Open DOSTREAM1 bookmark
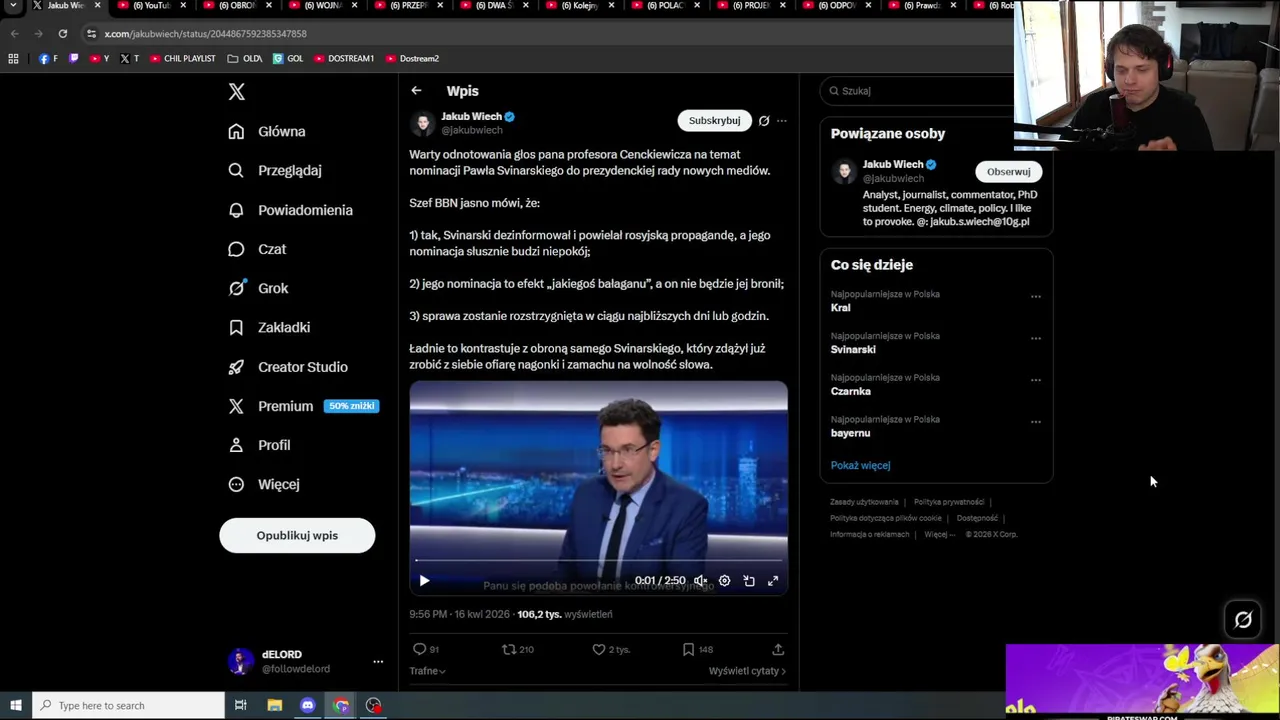This screenshot has height=720, width=1280. [344, 58]
